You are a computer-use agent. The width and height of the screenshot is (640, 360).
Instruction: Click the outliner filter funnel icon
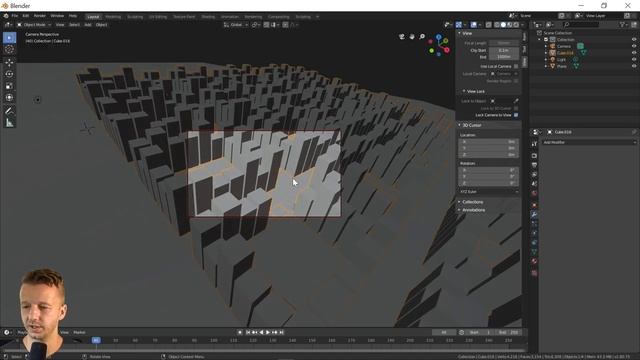pyautogui.click(x=622, y=25)
